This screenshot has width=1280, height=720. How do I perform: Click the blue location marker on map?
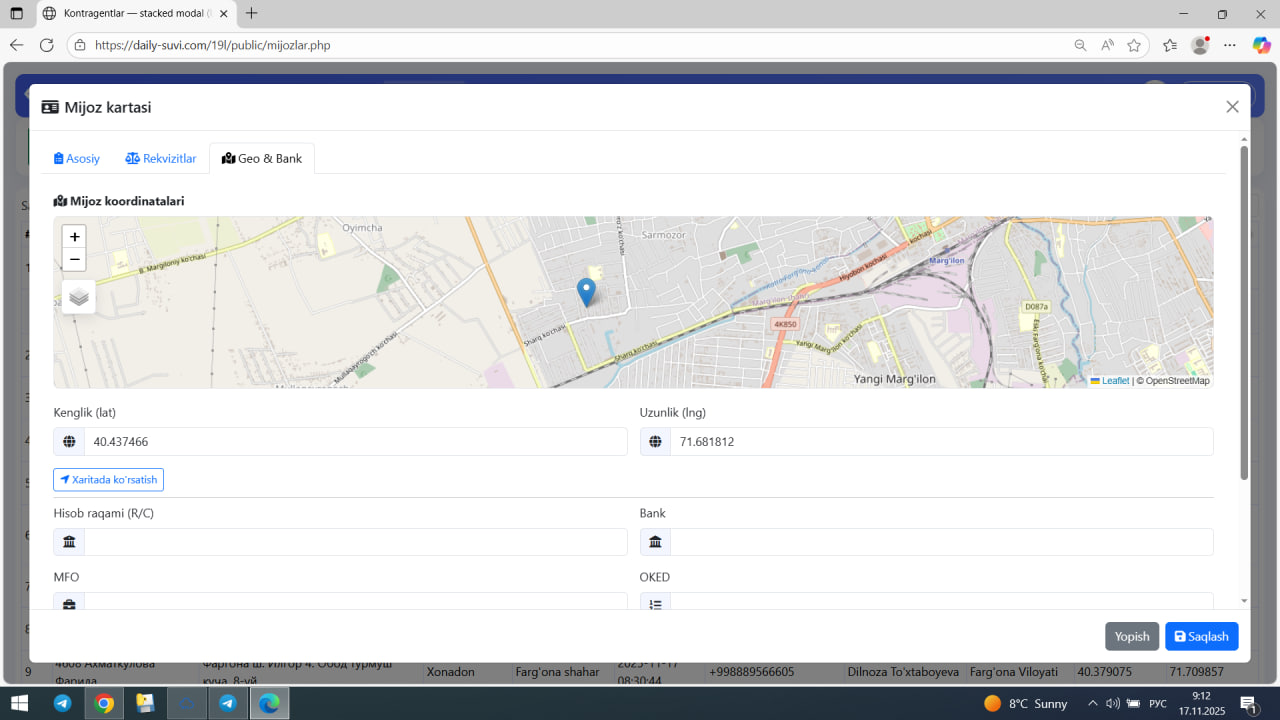point(586,291)
